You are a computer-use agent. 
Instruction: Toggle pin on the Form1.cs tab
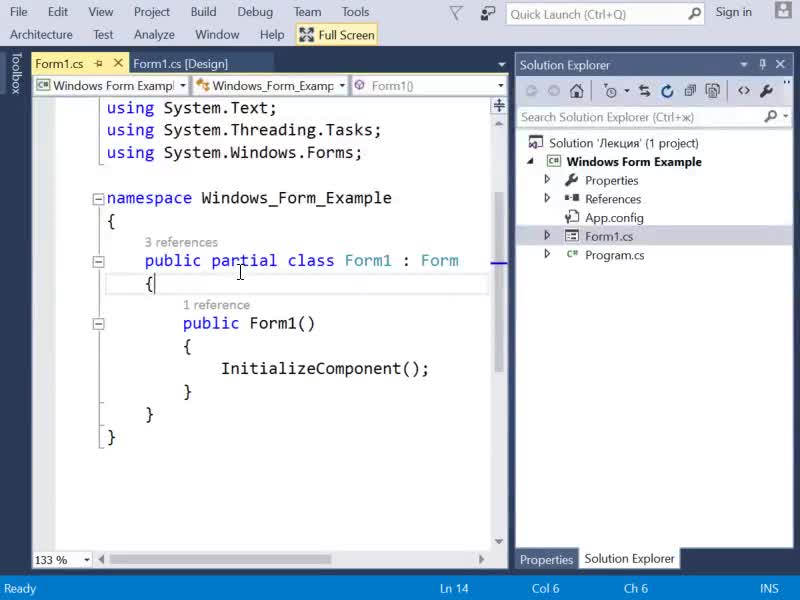coord(98,64)
